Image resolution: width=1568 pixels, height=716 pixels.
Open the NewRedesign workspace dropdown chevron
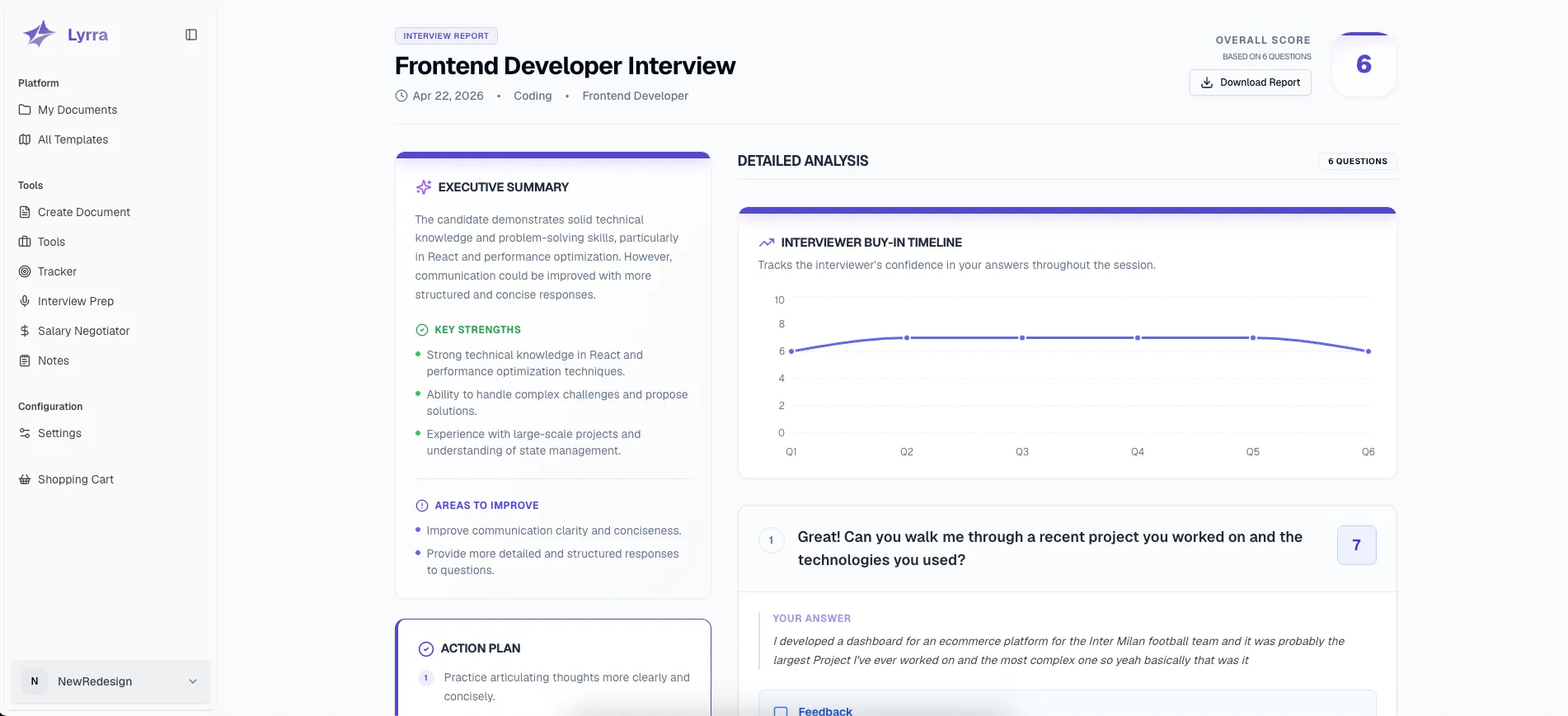click(x=193, y=681)
